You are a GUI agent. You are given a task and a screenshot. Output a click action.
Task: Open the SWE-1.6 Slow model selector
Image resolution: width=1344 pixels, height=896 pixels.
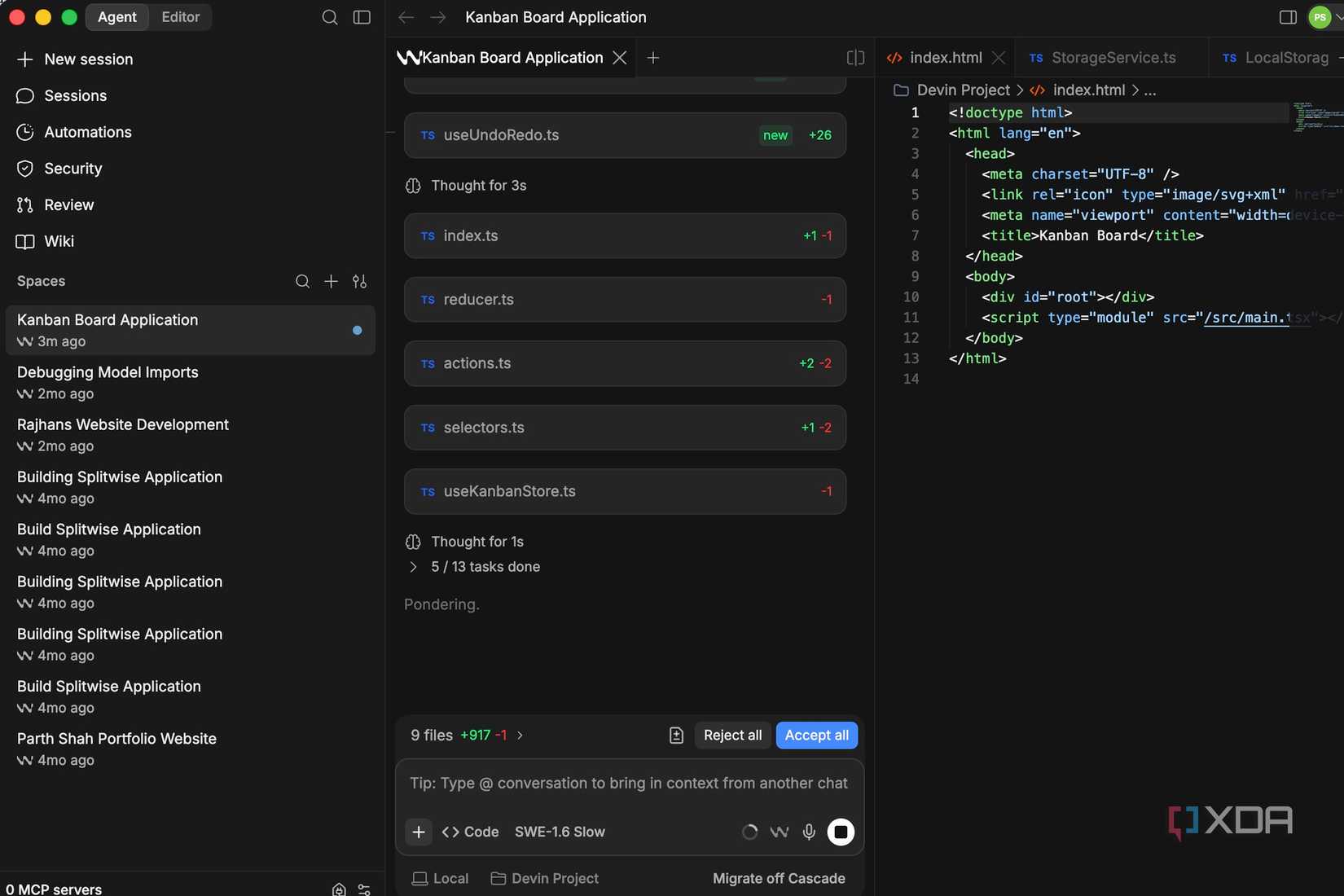[560, 832]
